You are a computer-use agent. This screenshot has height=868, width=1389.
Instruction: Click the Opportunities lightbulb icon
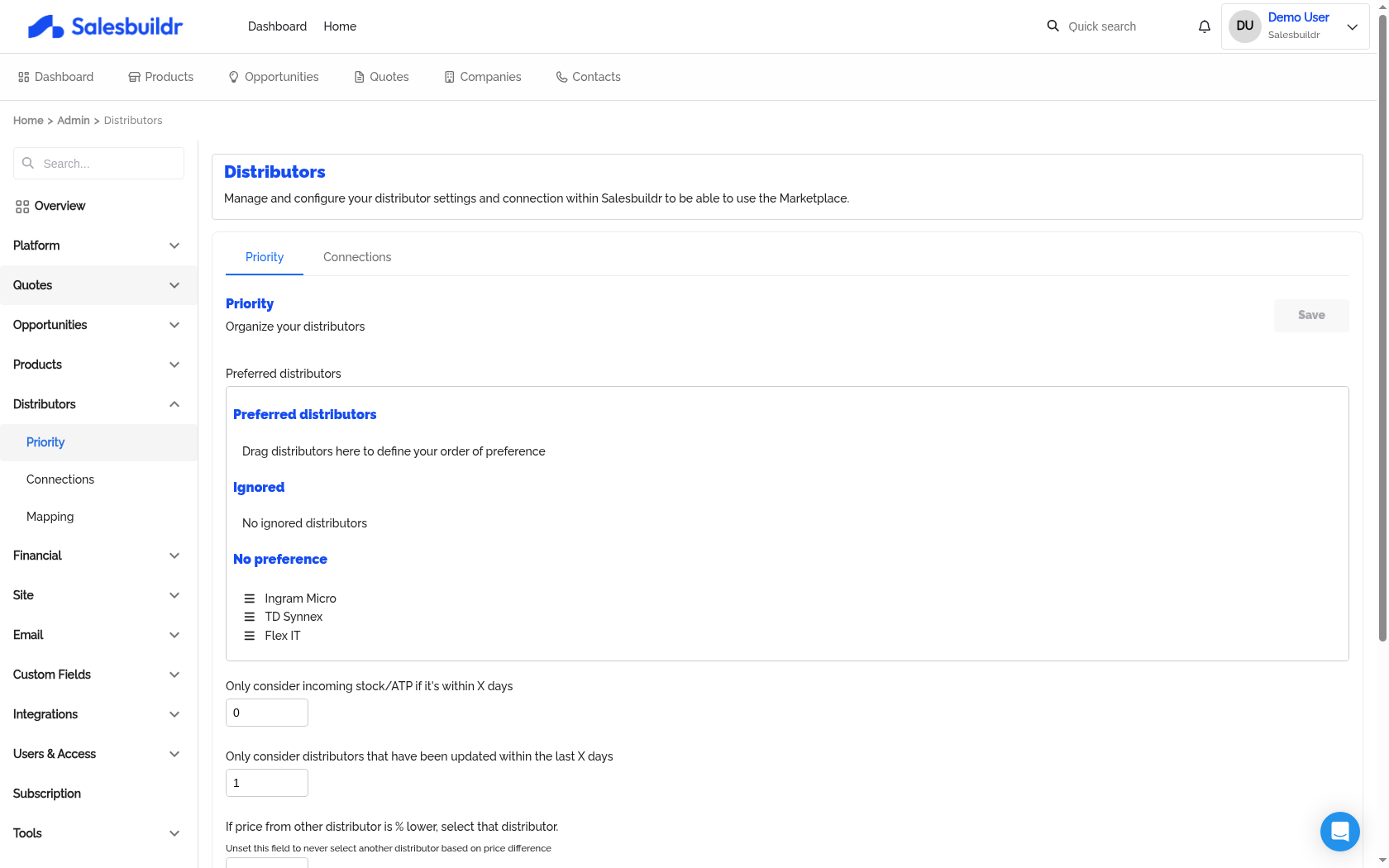pyautogui.click(x=234, y=77)
